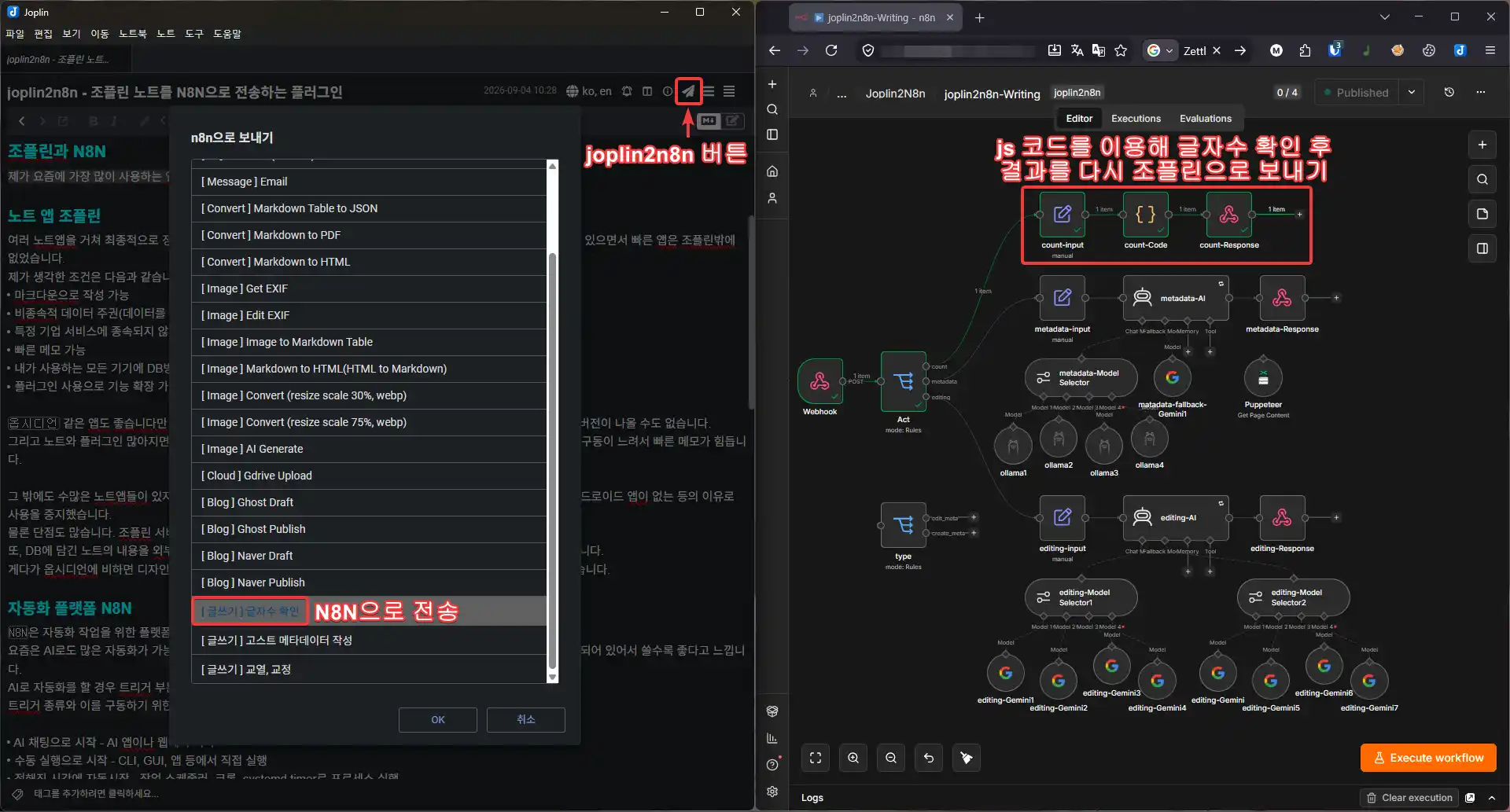Open the help icon in n8n sidebar
This screenshot has width=1510, height=812.
772,765
